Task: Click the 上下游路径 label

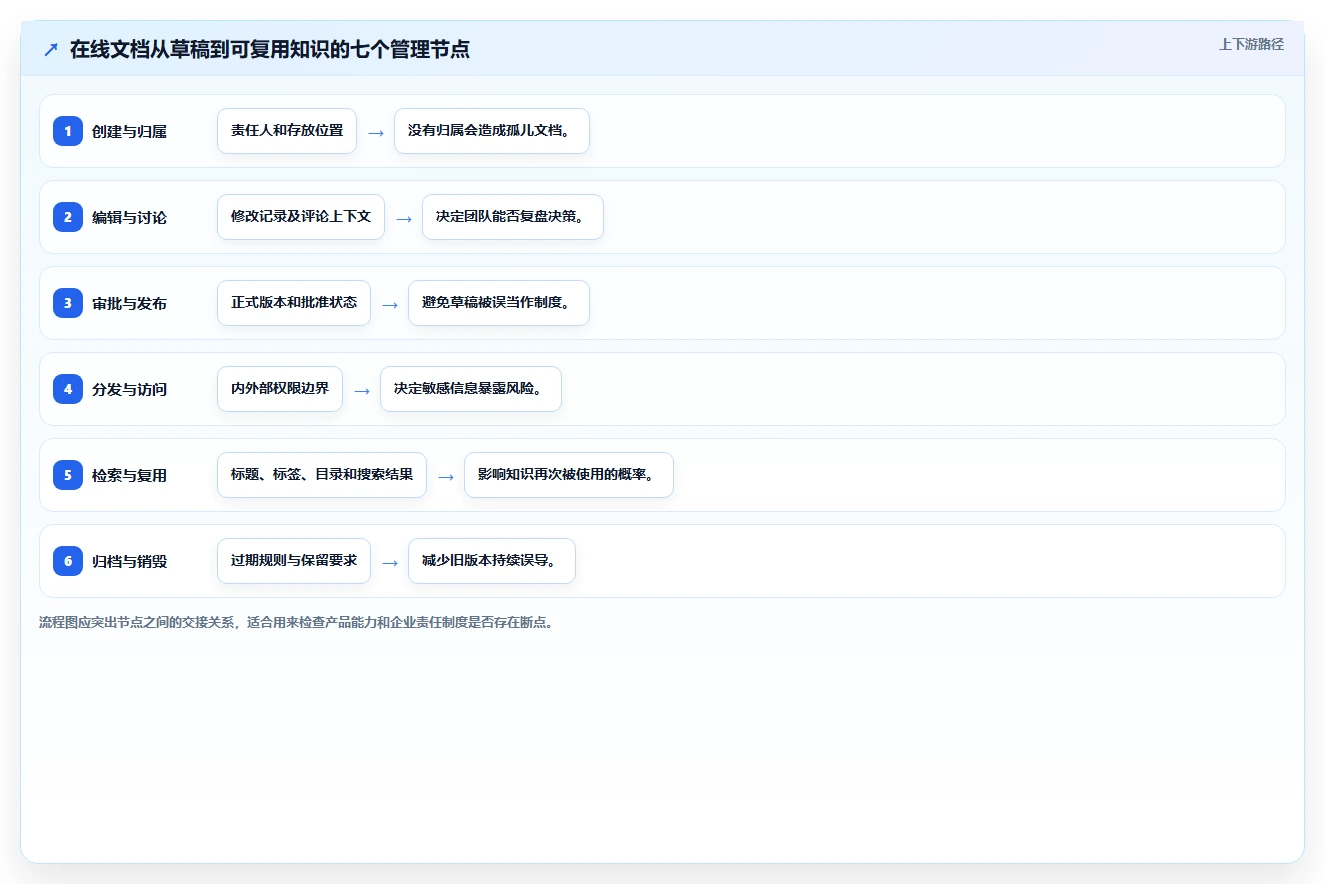Action: tap(1251, 45)
